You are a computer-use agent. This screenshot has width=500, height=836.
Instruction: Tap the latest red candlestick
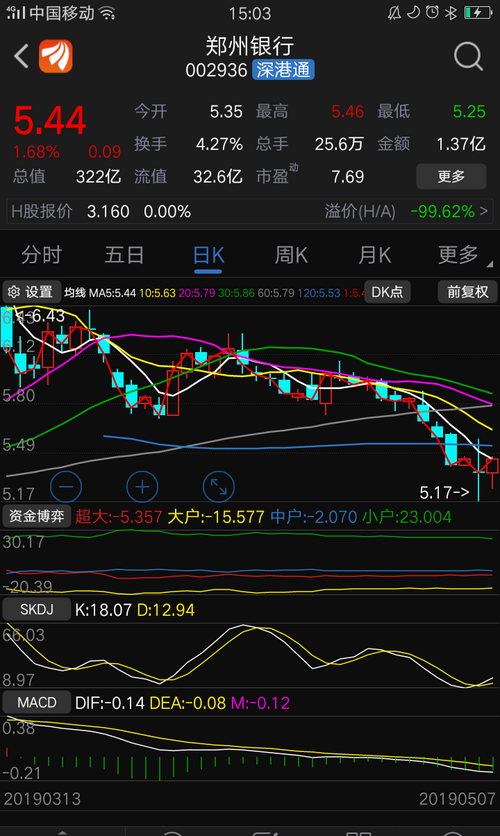[x=492, y=466]
